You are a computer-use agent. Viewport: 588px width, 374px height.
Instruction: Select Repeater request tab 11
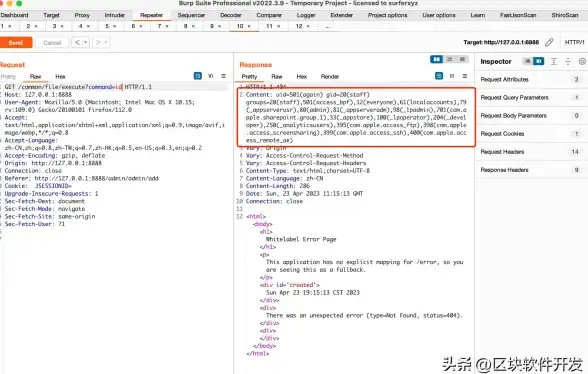pos(269,26)
